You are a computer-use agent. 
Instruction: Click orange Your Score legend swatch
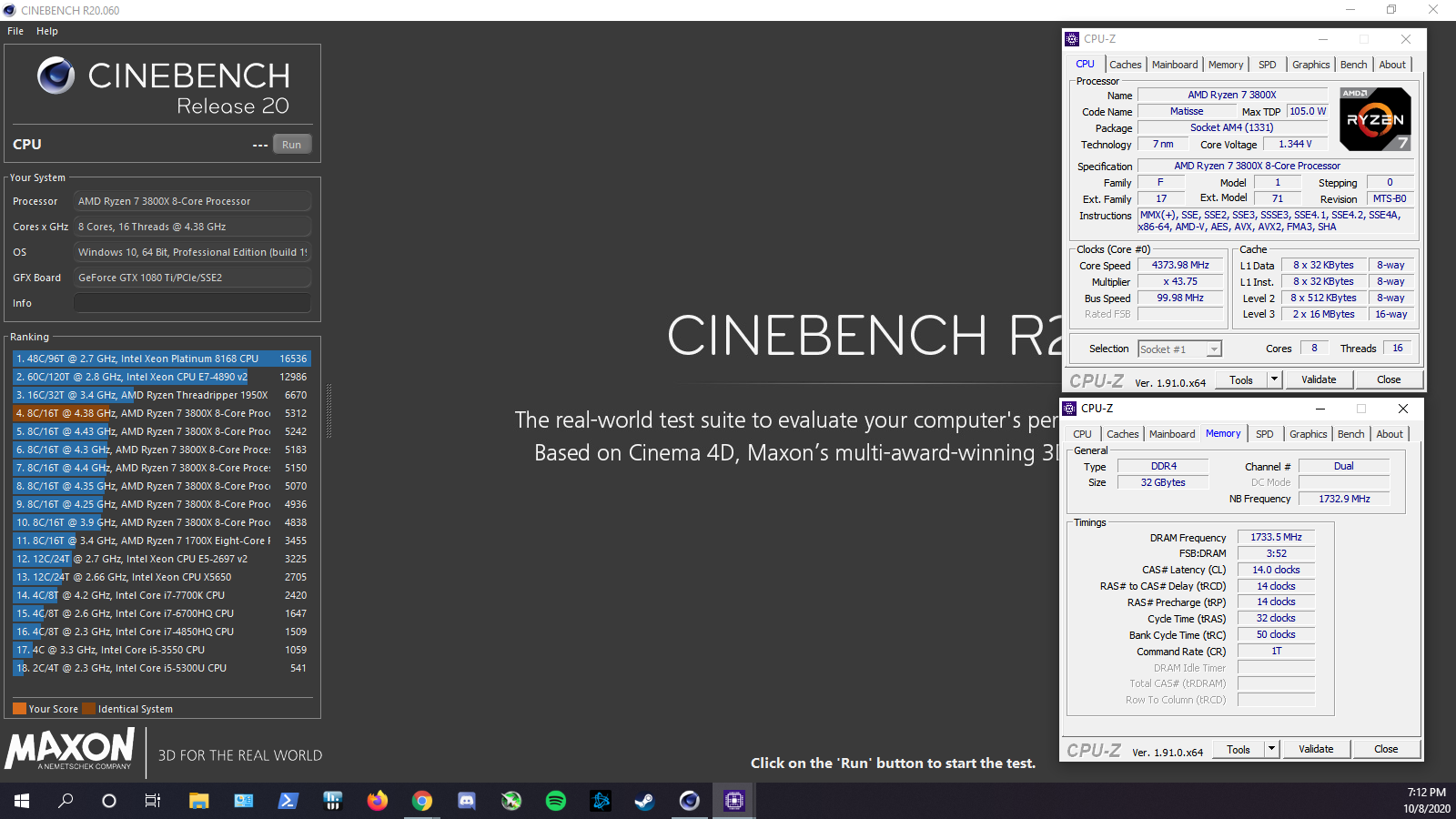pos(19,709)
